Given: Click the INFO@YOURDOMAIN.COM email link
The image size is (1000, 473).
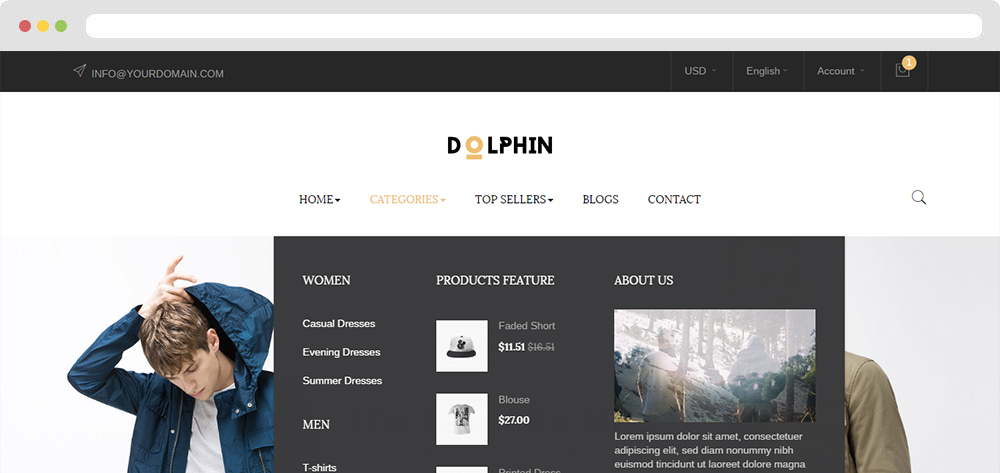Looking at the screenshot, I should coord(158,74).
